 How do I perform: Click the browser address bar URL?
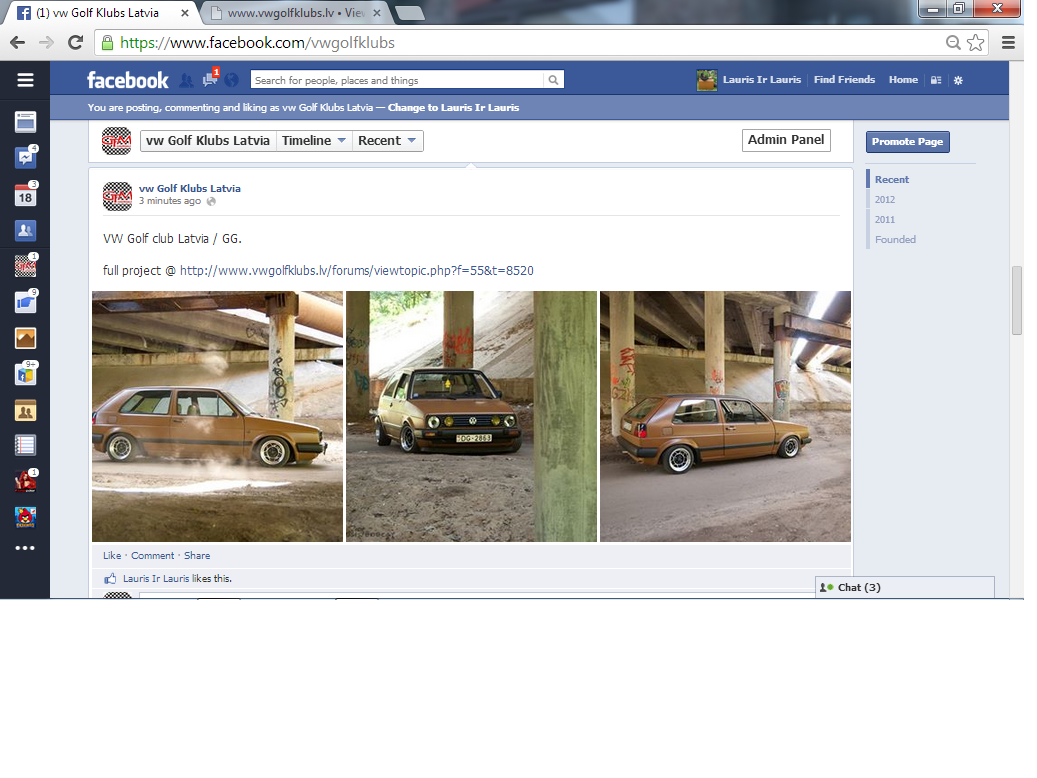pyautogui.click(x=257, y=43)
